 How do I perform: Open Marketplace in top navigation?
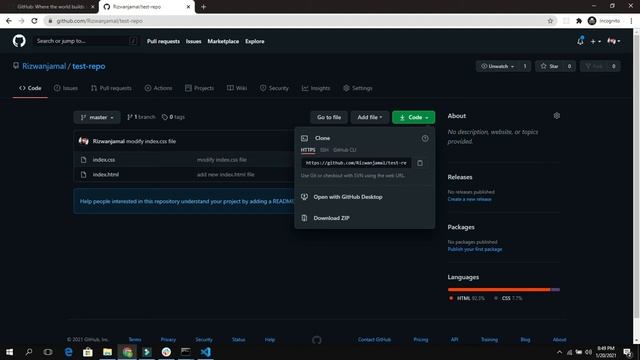(x=223, y=41)
